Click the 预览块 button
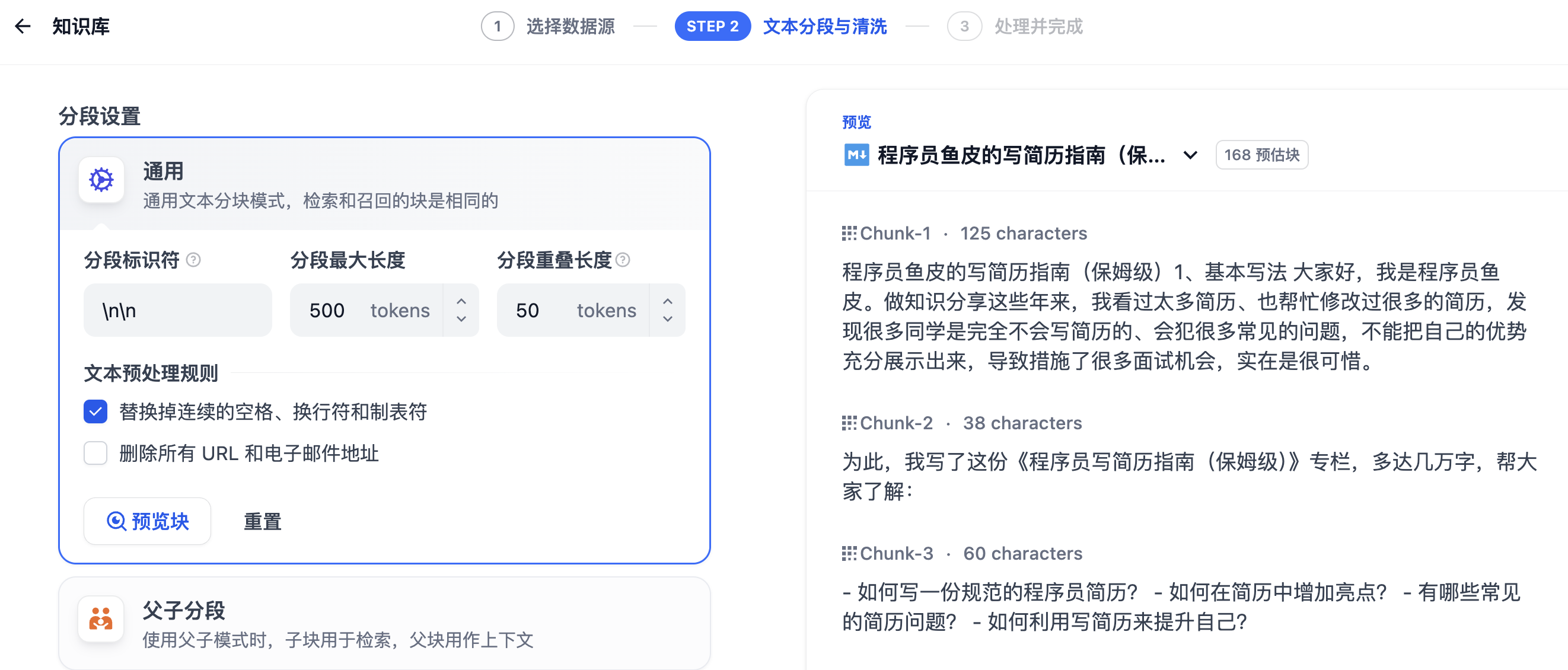1568x670 pixels. (x=147, y=521)
